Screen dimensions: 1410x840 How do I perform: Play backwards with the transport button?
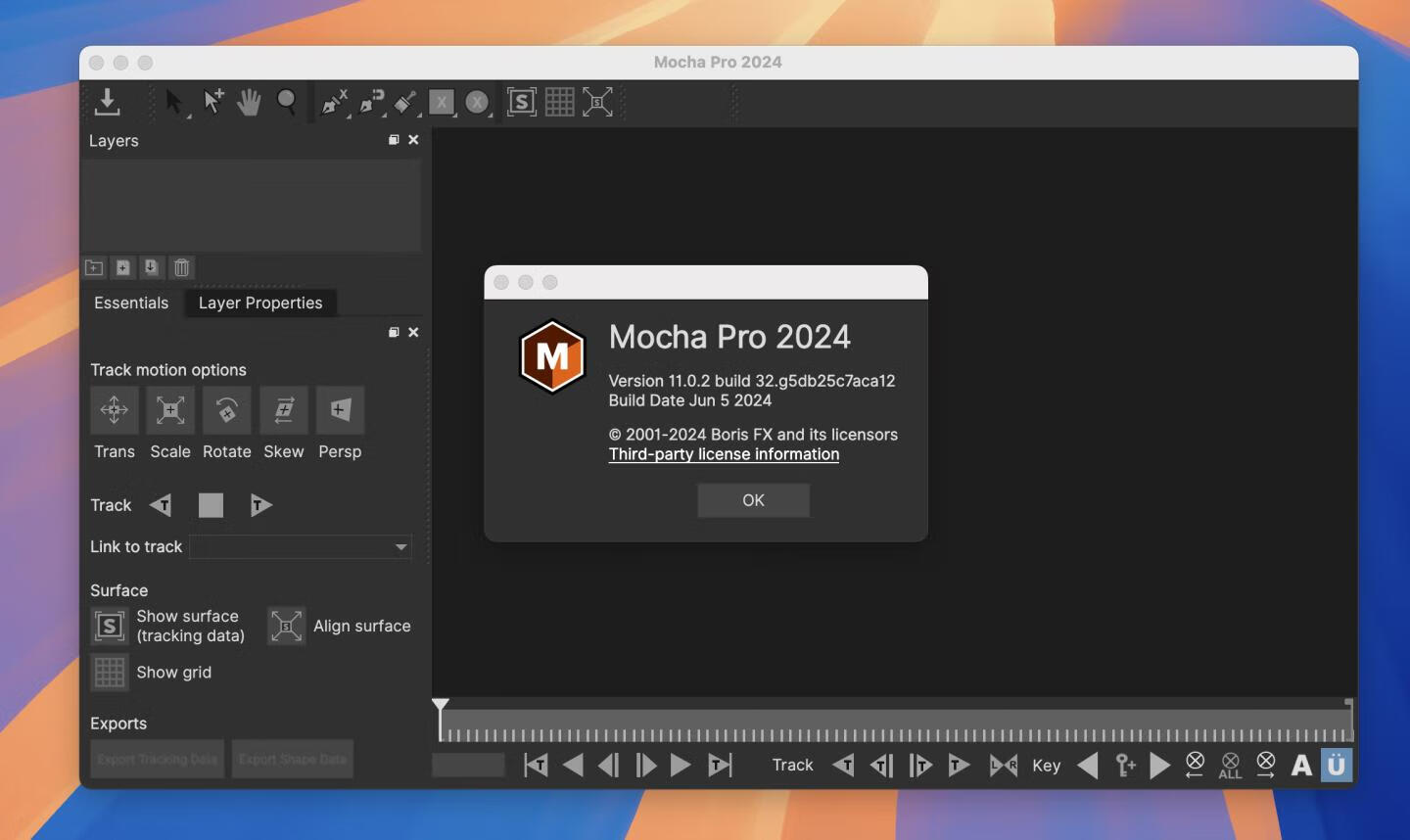(x=573, y=765)
